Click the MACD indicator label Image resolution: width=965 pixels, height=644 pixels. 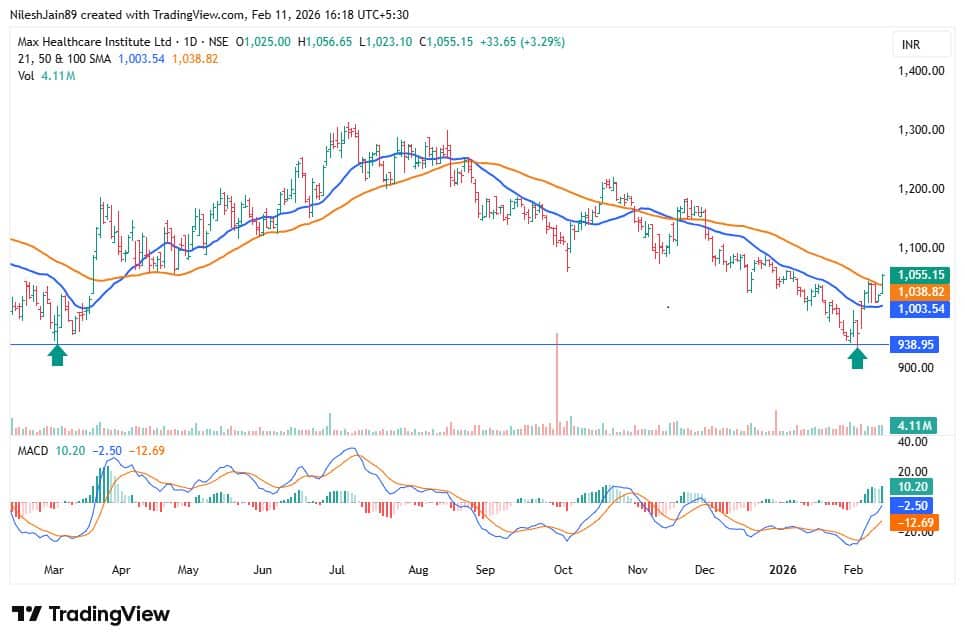click(x=33, y=451)
